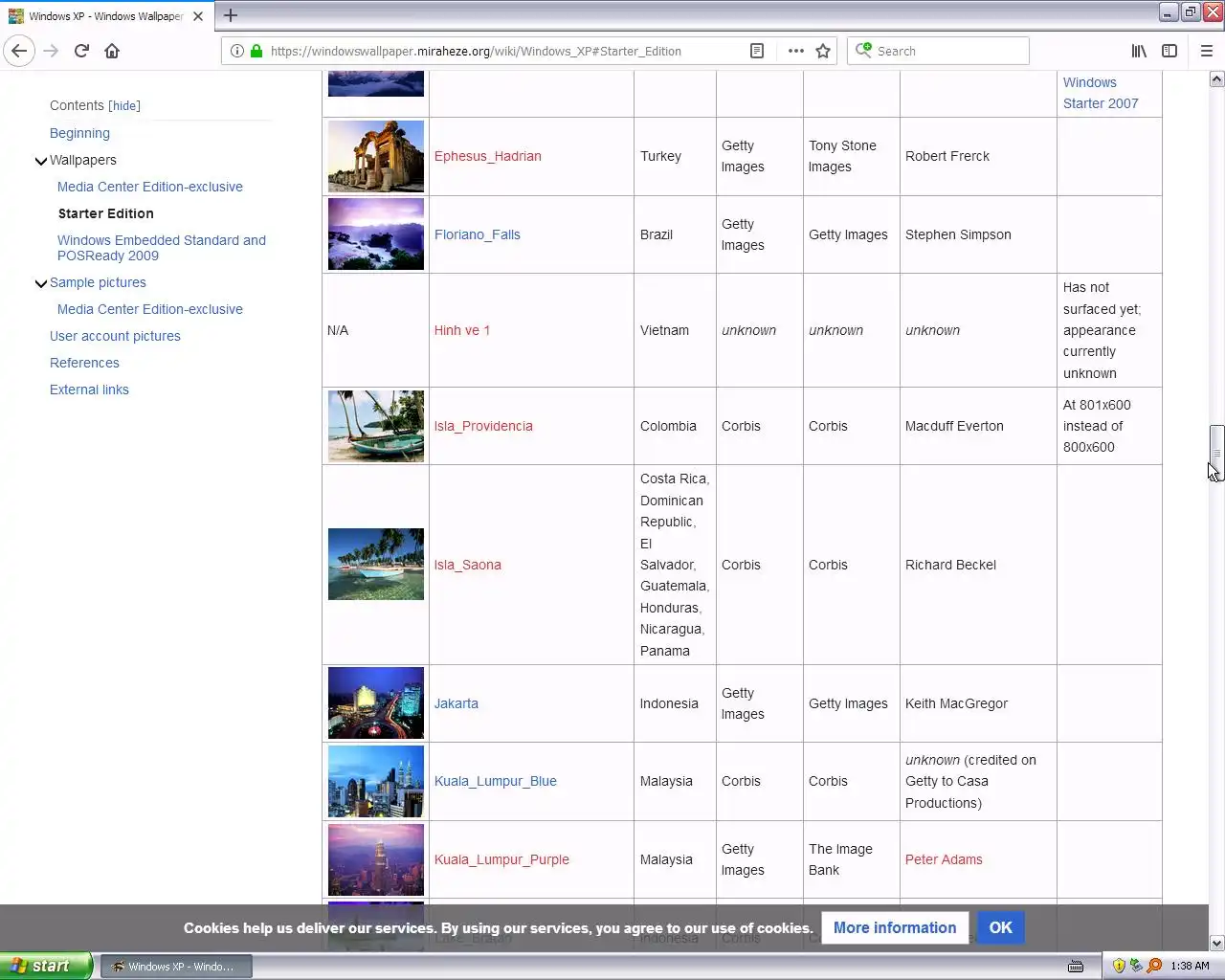Bookmark this page with star icon
Viewport: 1225px width, 980px height.
point(823,51)
